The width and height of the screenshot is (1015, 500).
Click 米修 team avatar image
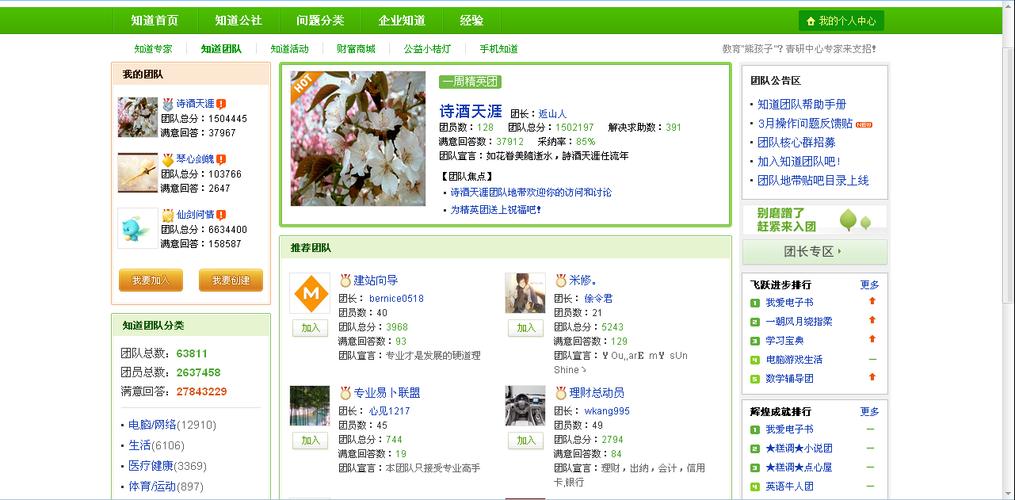[x=526, y=294]
